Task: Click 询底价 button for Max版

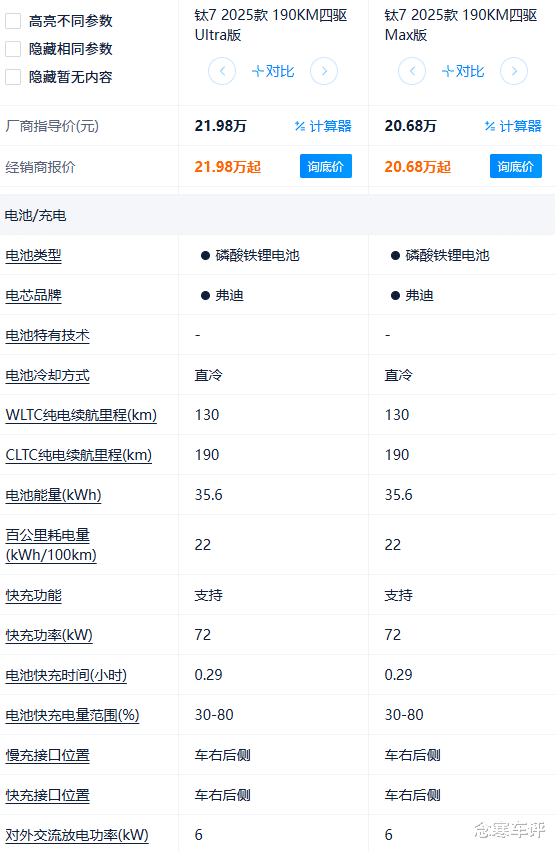Action: click(515, 166)
